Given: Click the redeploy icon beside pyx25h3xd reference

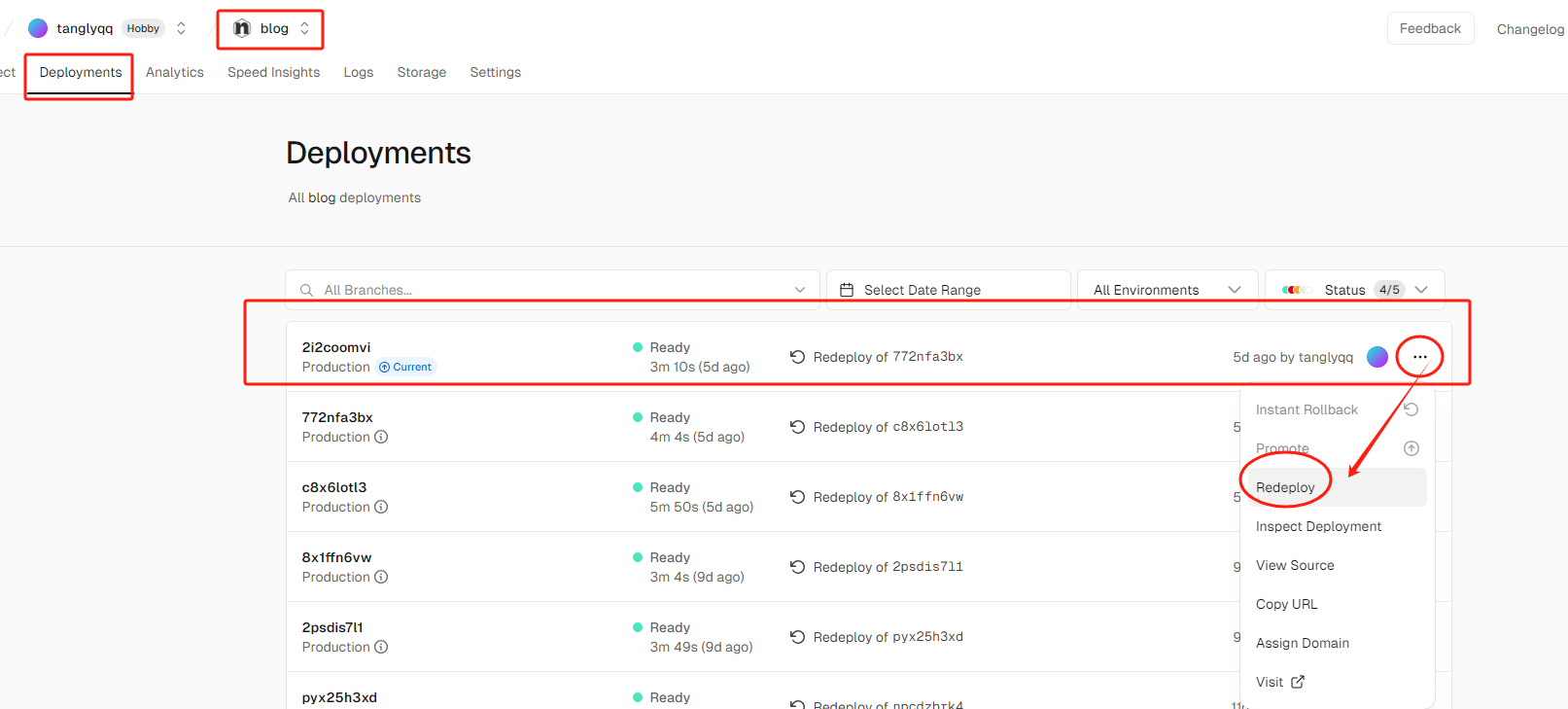Looking at the screenshot, I should click(x=797, y=637).
